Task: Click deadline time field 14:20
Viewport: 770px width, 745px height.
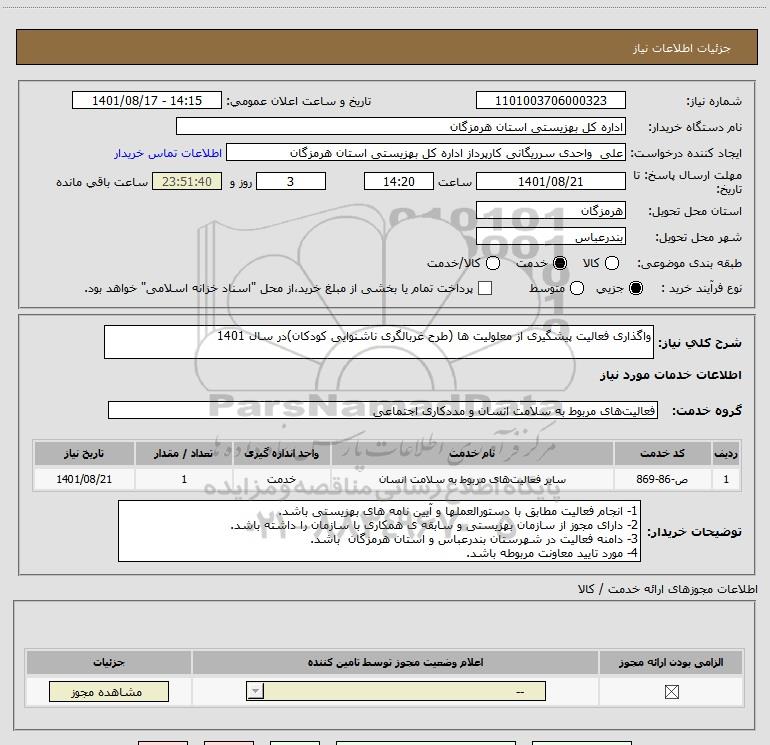Action: click(399, 181)
